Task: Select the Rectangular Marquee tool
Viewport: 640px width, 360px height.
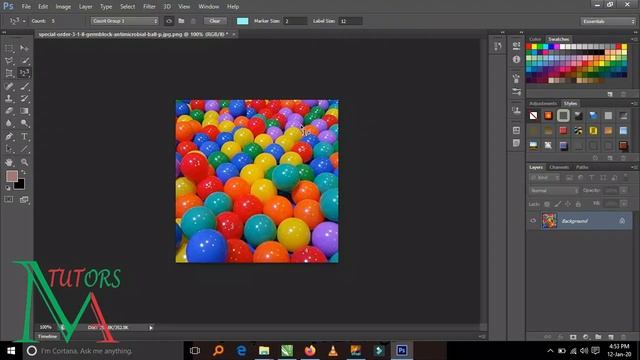Action: pos(9,49)
